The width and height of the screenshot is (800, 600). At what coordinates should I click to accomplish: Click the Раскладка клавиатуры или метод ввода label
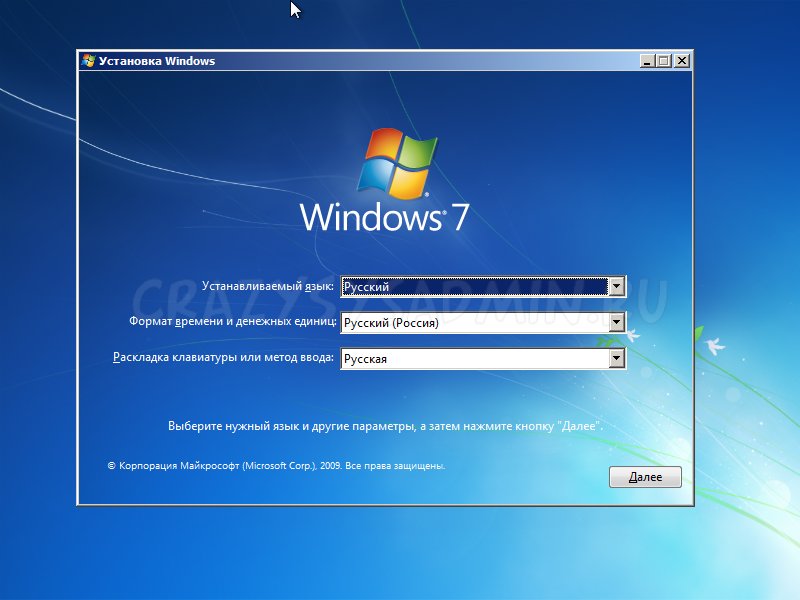point(224,357)
